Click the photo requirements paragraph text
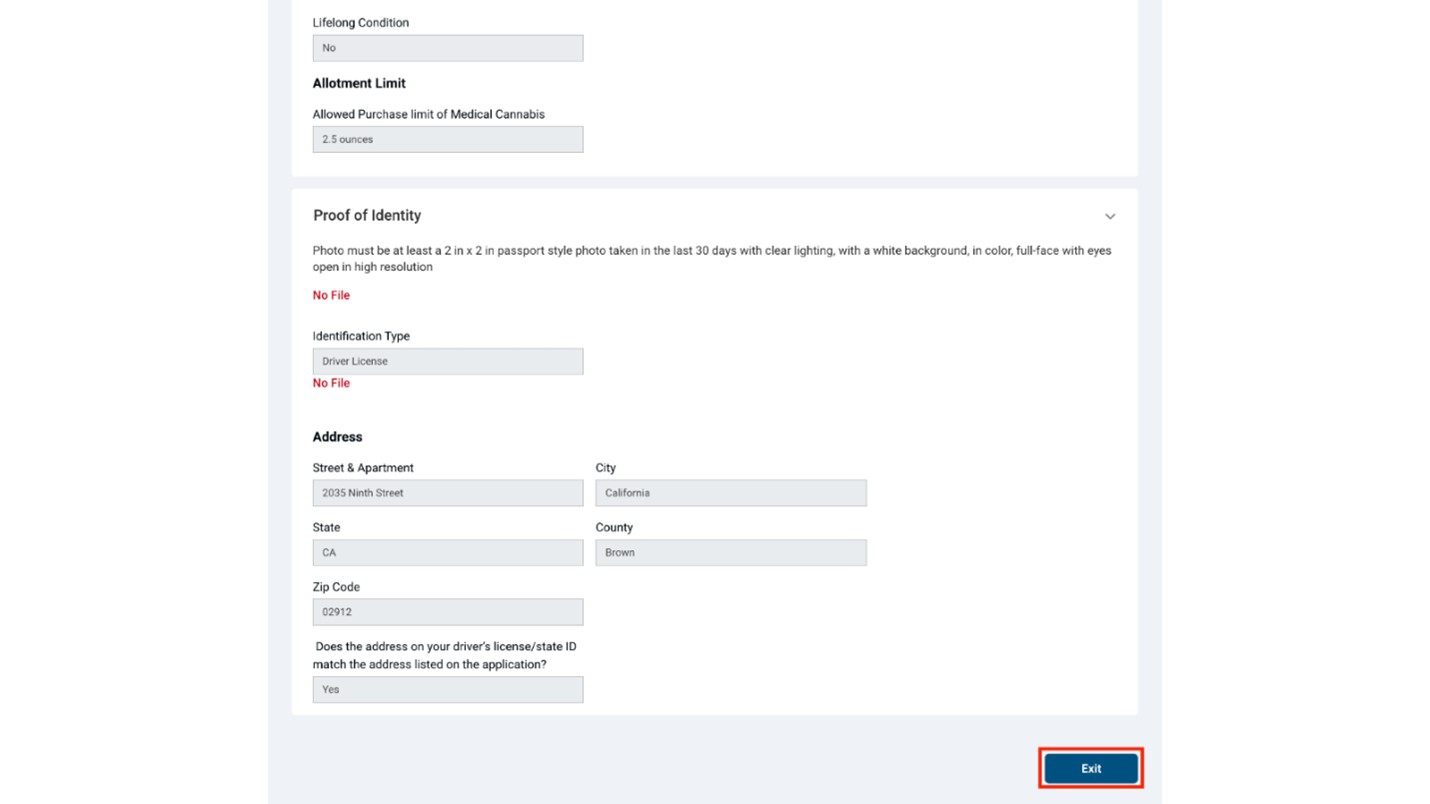Viewport: 1430px width, 804px height. 712,259
